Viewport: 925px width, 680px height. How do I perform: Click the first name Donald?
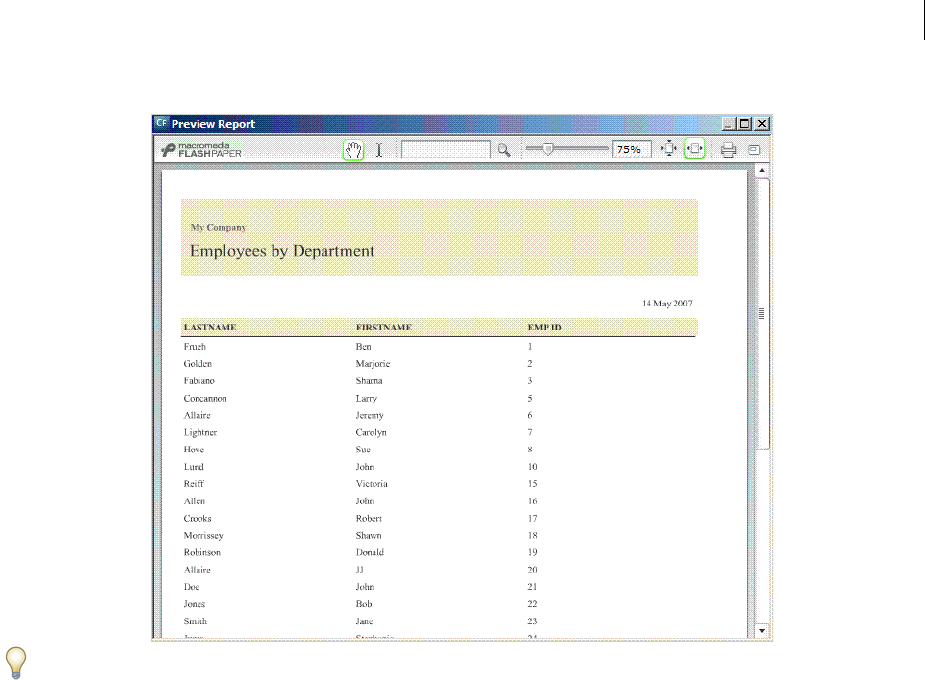tap(370, 553)
